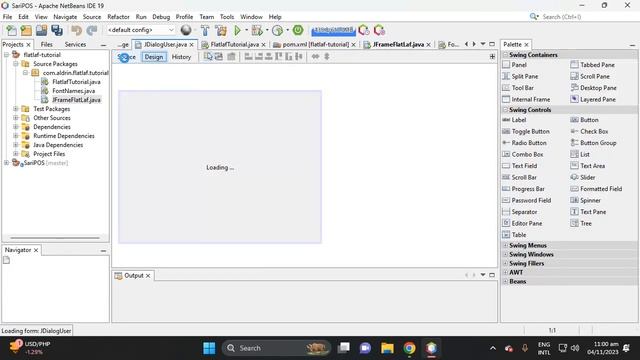Collapse the Swing Controls palette category
640x360 pixels.
point(505,110)
